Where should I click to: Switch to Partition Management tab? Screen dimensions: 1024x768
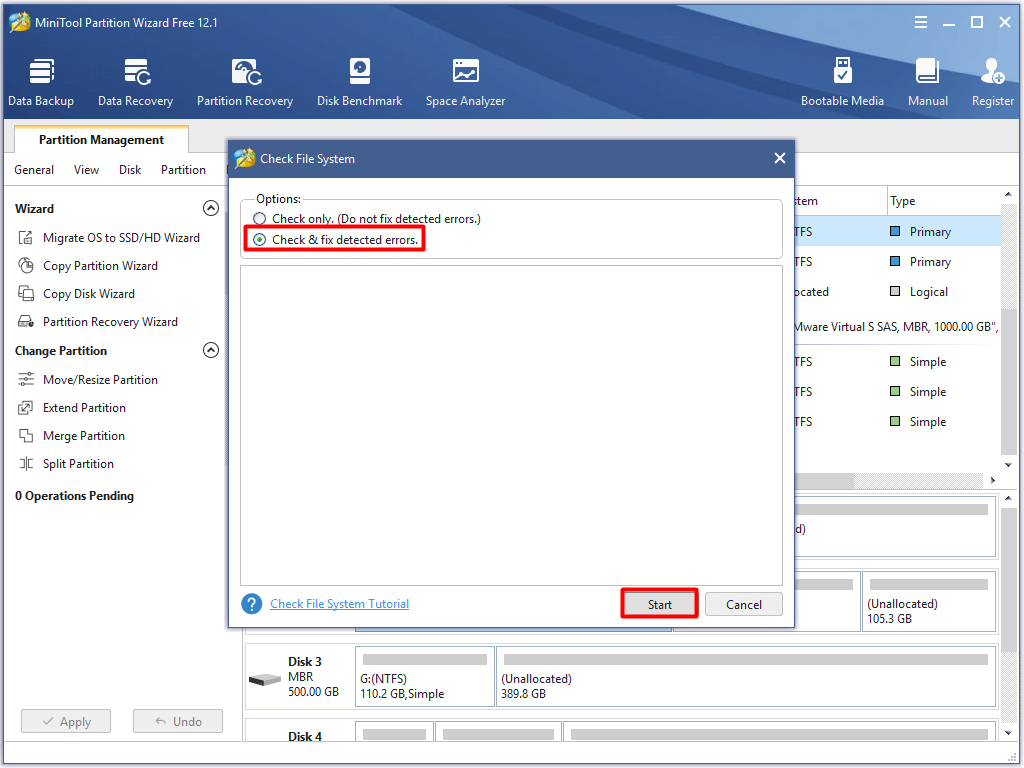(101, 140)
